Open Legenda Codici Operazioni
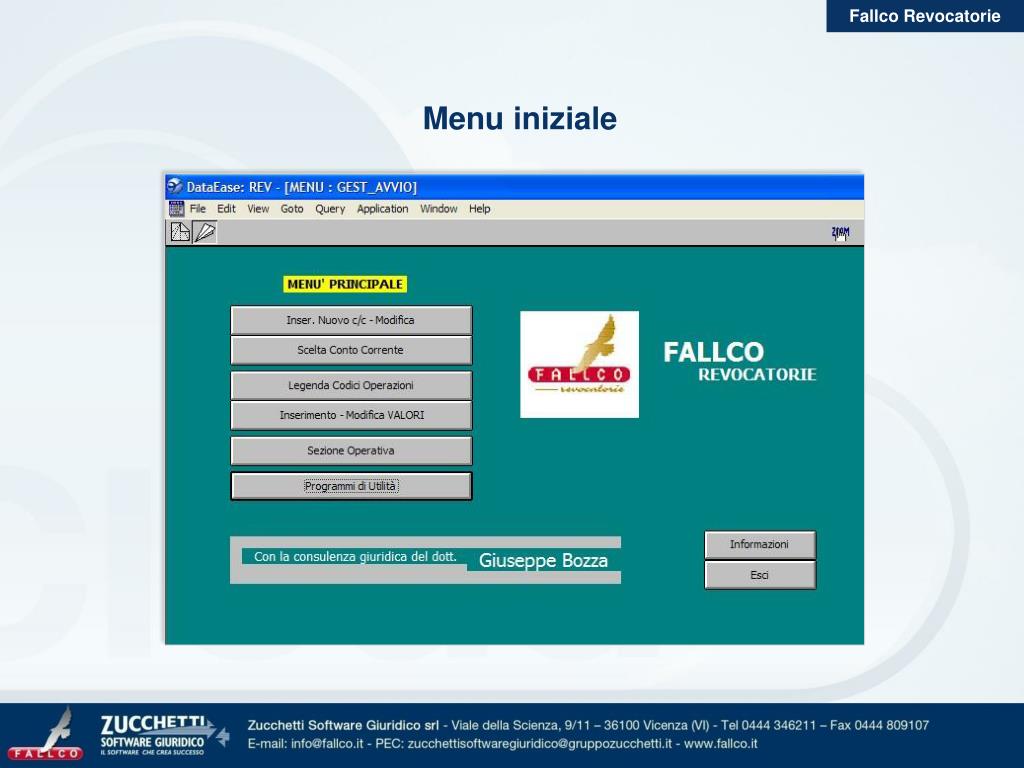The width and height of the screenshot is (1024, 768). 351,385
